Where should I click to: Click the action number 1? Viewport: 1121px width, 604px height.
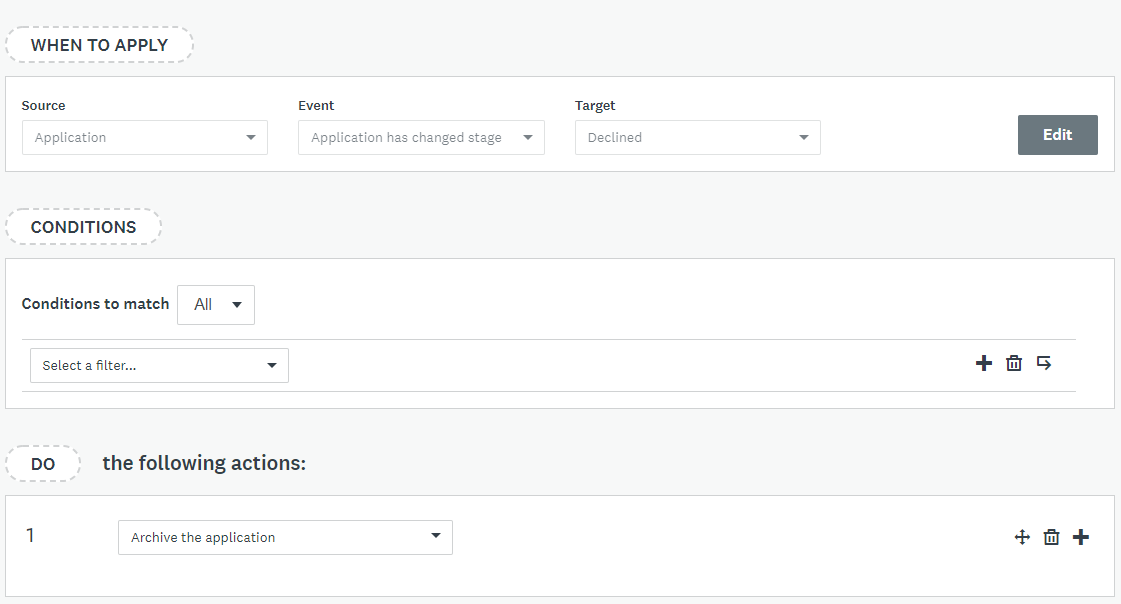tap(30, 535)
